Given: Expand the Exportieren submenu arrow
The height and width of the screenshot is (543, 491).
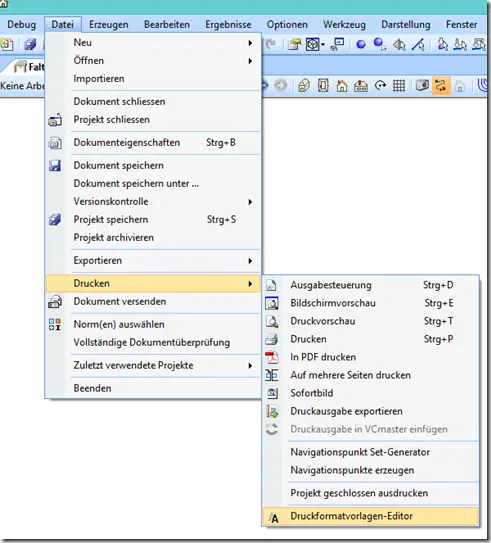Looking at the screenshot, I should point(250,261).
